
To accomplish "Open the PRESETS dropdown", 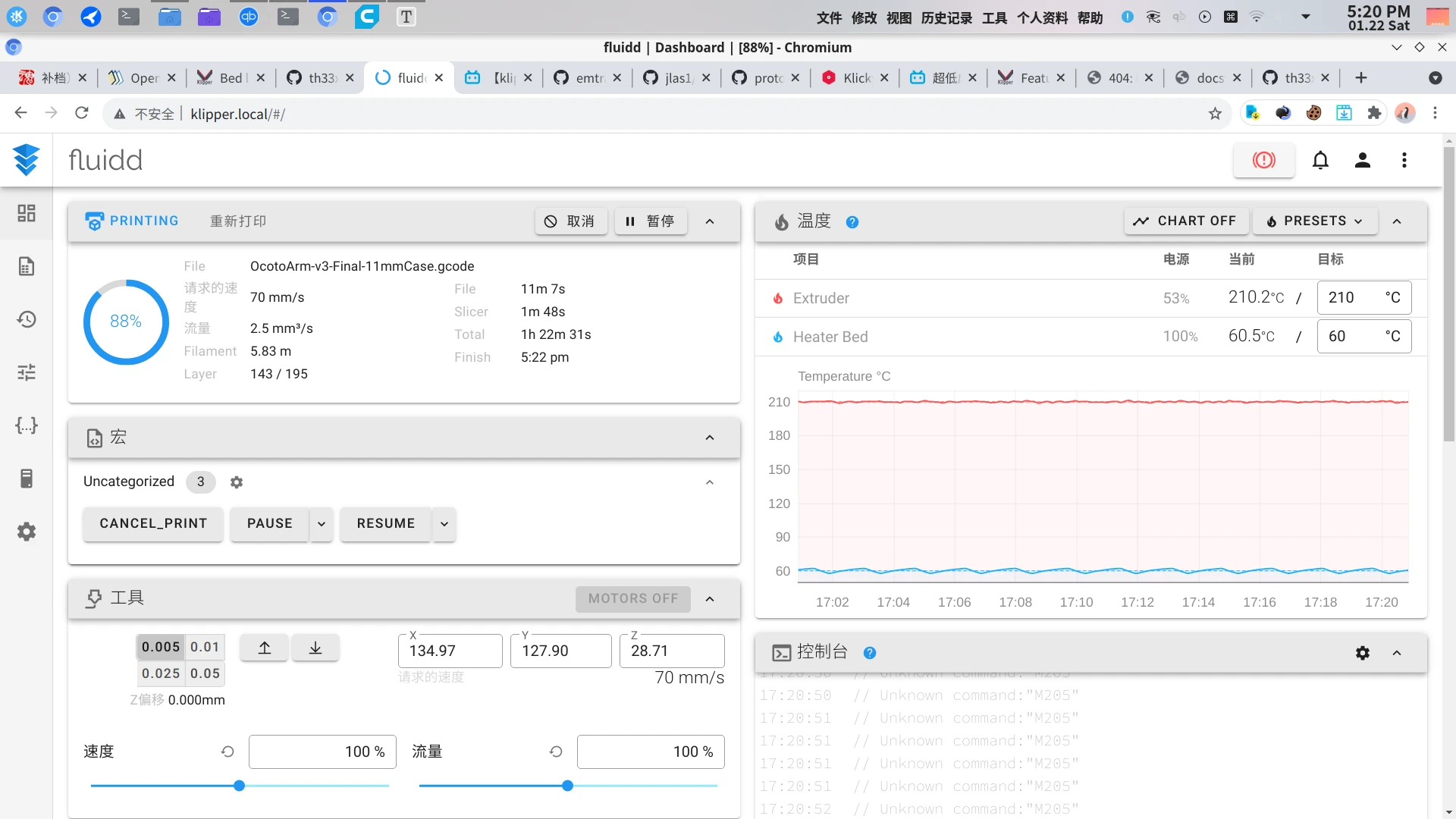I will [x=1314, y=221].
